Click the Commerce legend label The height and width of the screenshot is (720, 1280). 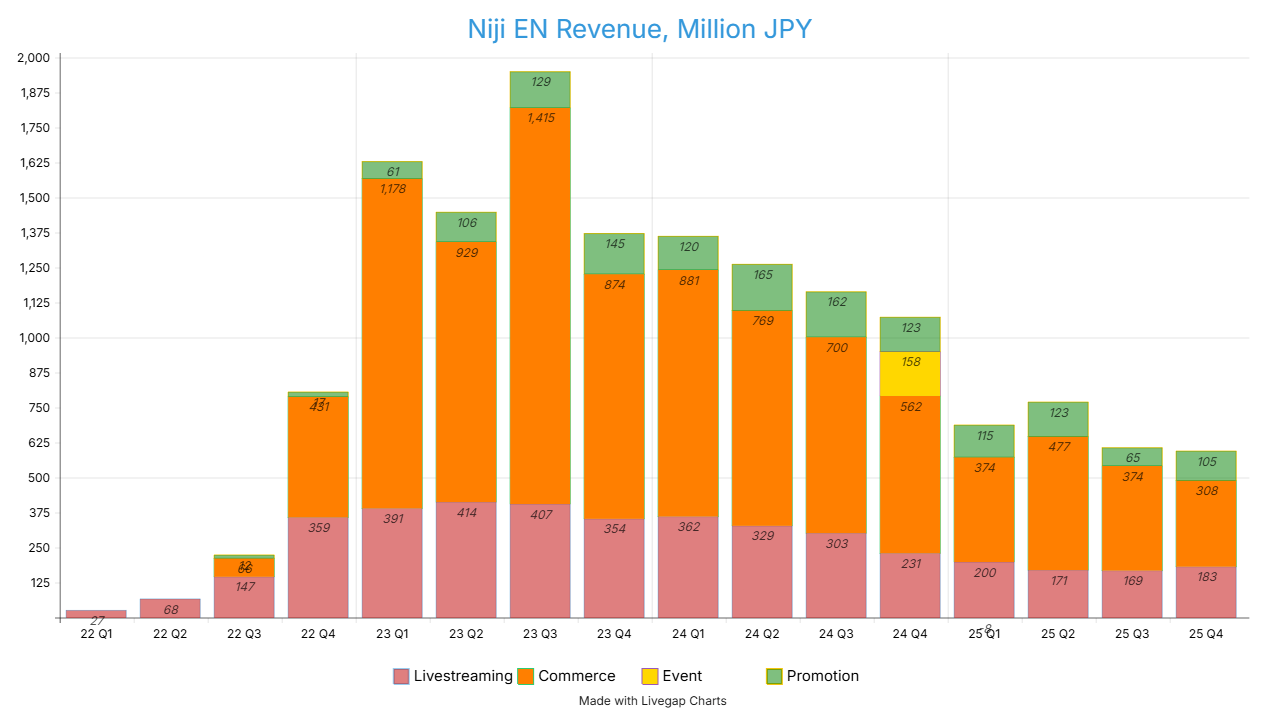click(x=577, y=676)
